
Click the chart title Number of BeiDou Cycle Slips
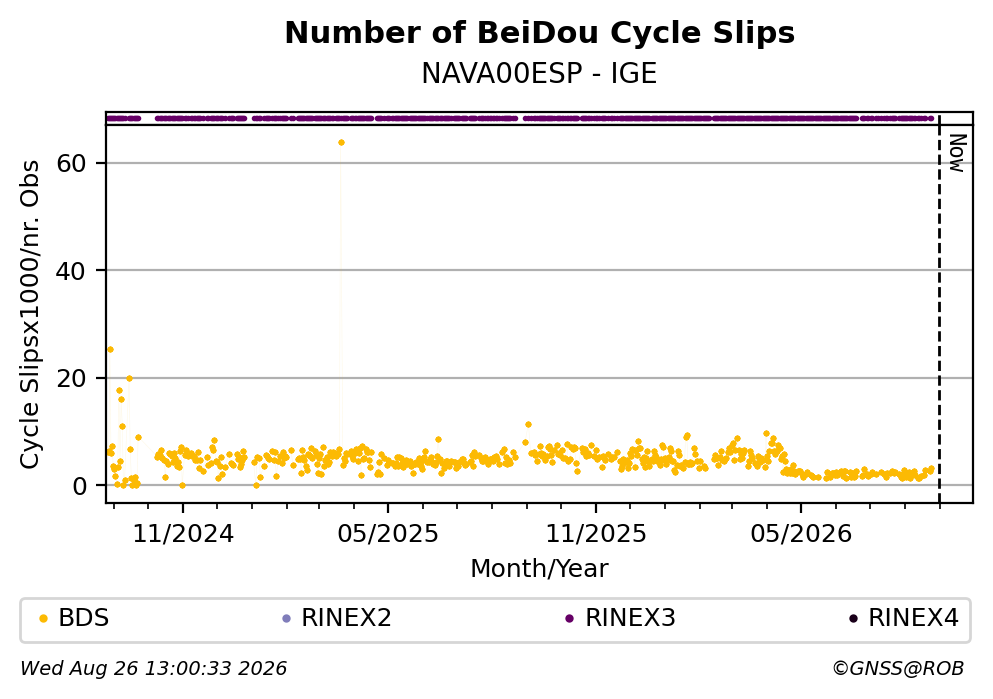[x=540, y=33]
